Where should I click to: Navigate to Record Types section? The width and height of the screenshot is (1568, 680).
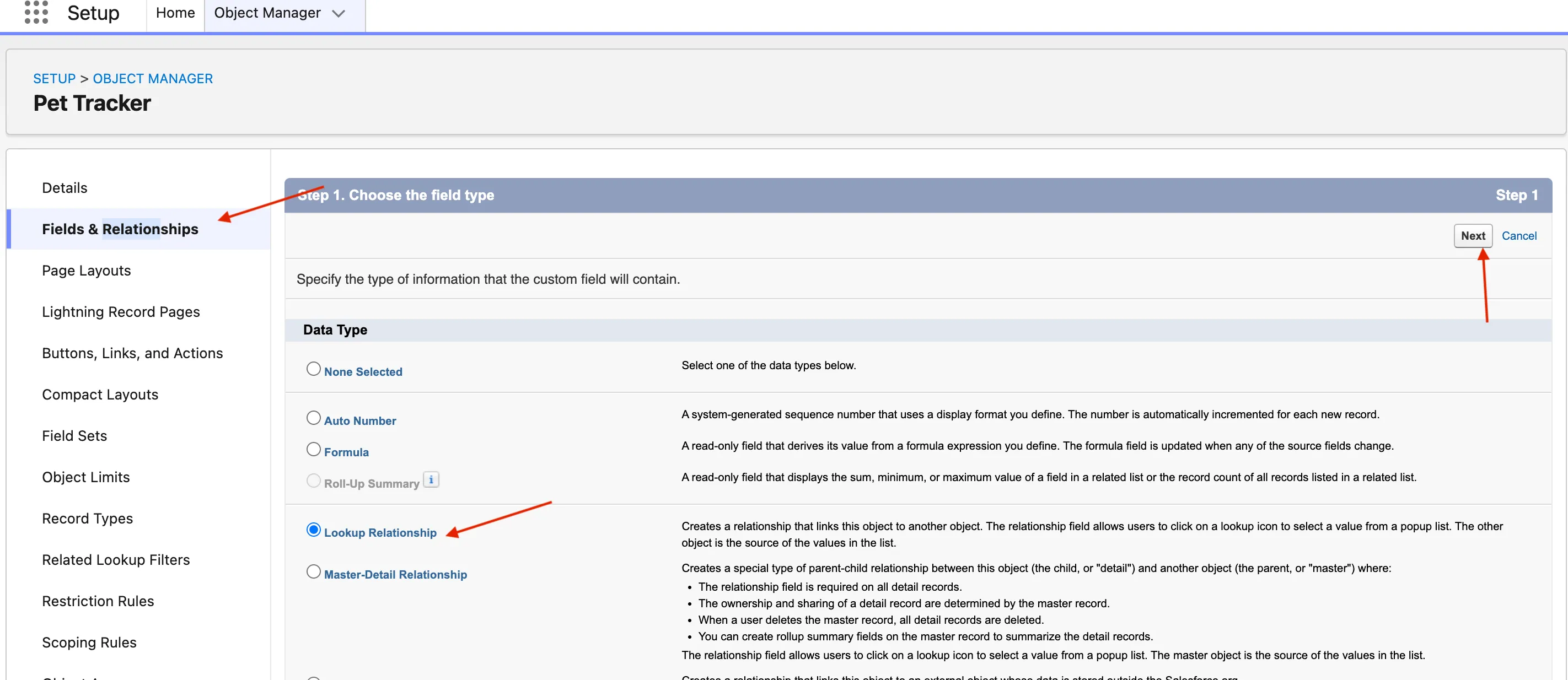(87, 519)
